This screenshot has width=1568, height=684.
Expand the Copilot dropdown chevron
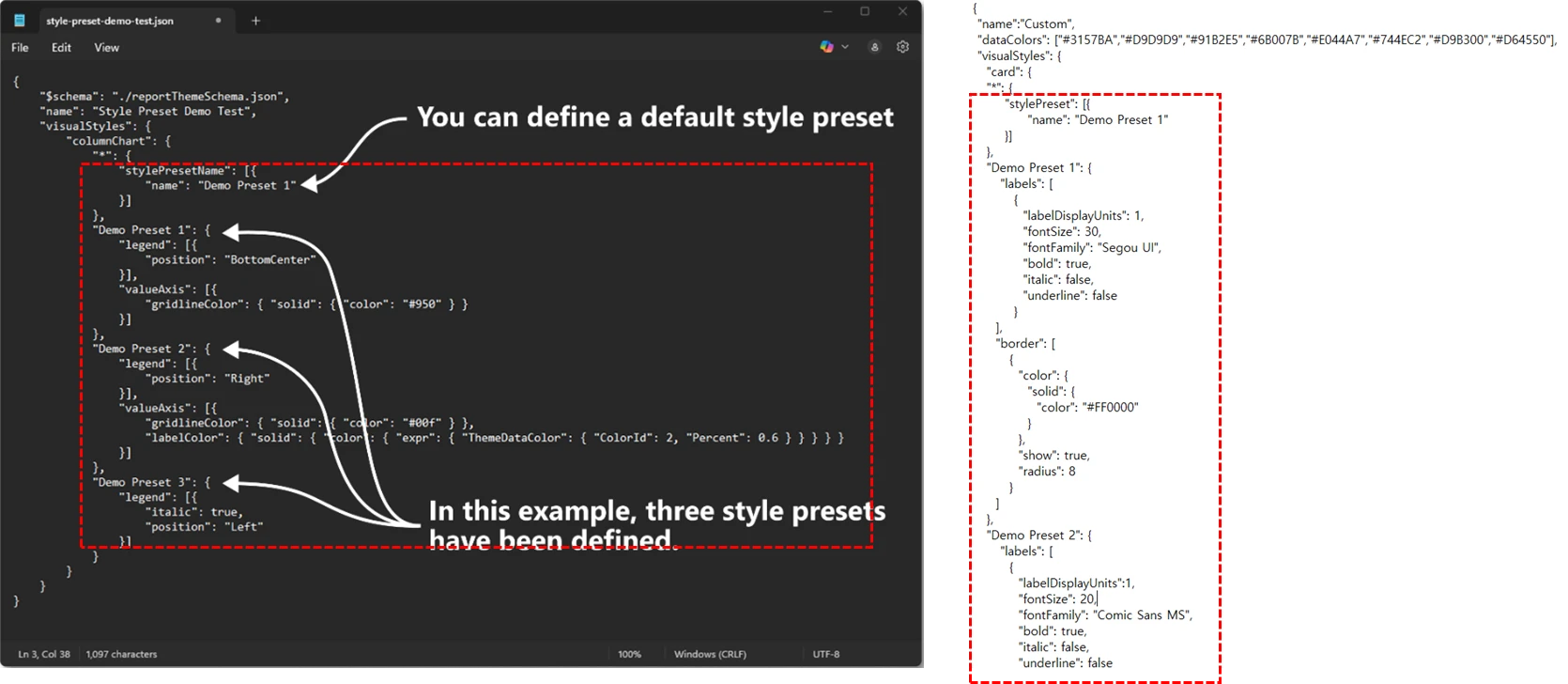click(x=845, y=47)
